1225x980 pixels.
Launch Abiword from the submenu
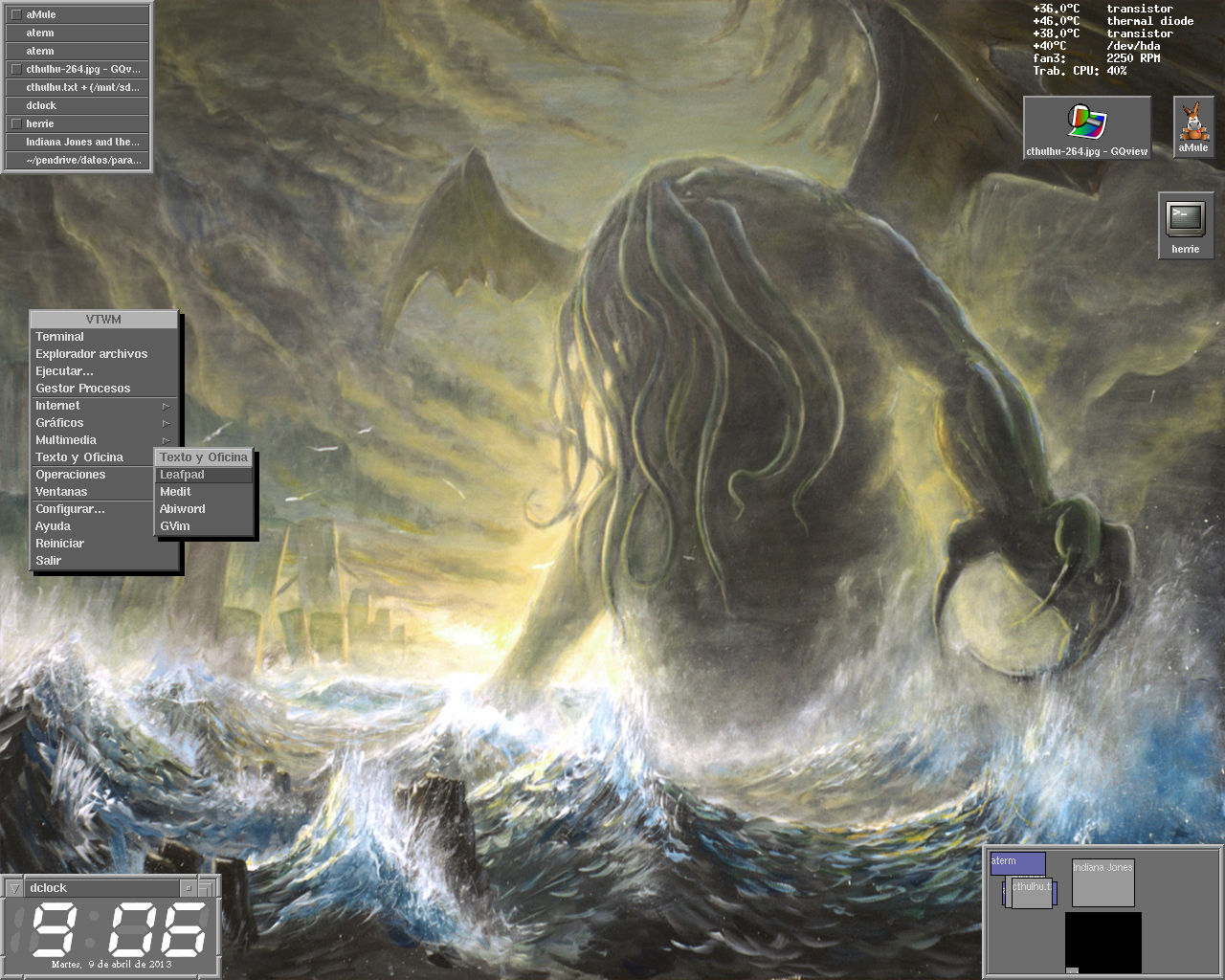click(204, 509)
